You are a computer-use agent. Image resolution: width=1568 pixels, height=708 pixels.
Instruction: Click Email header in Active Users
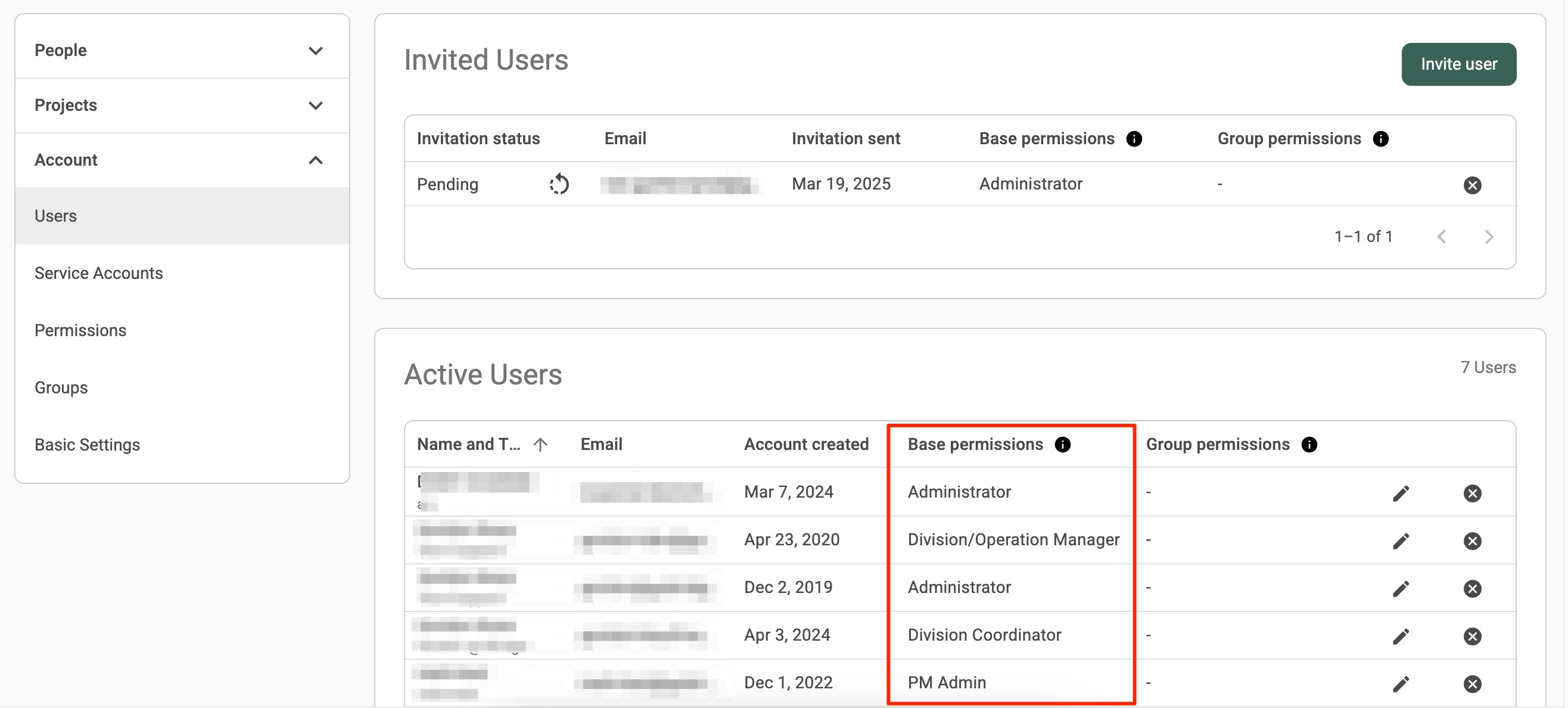point(601,445)
